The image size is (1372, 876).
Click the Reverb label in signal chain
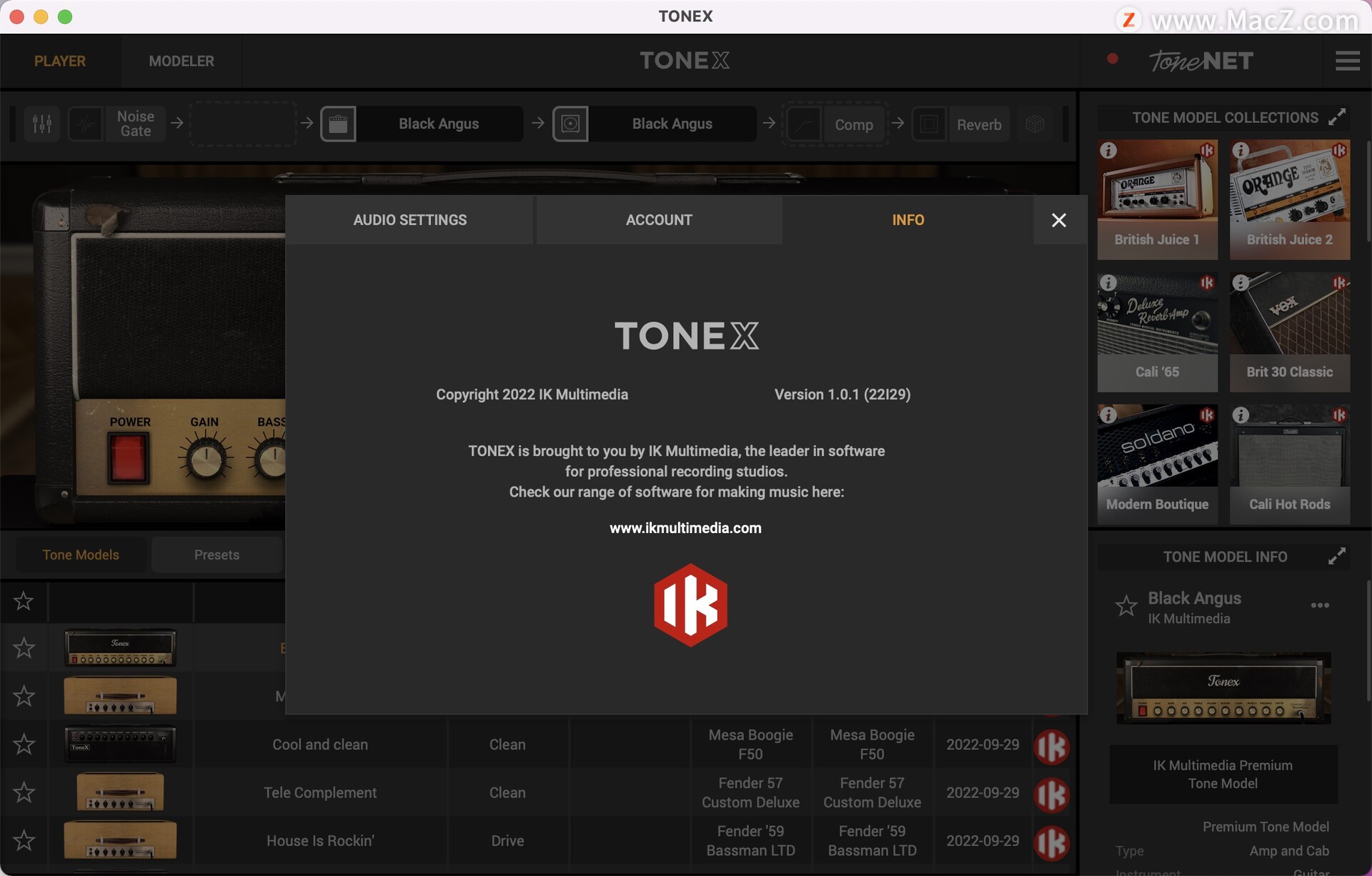[979, 125]
